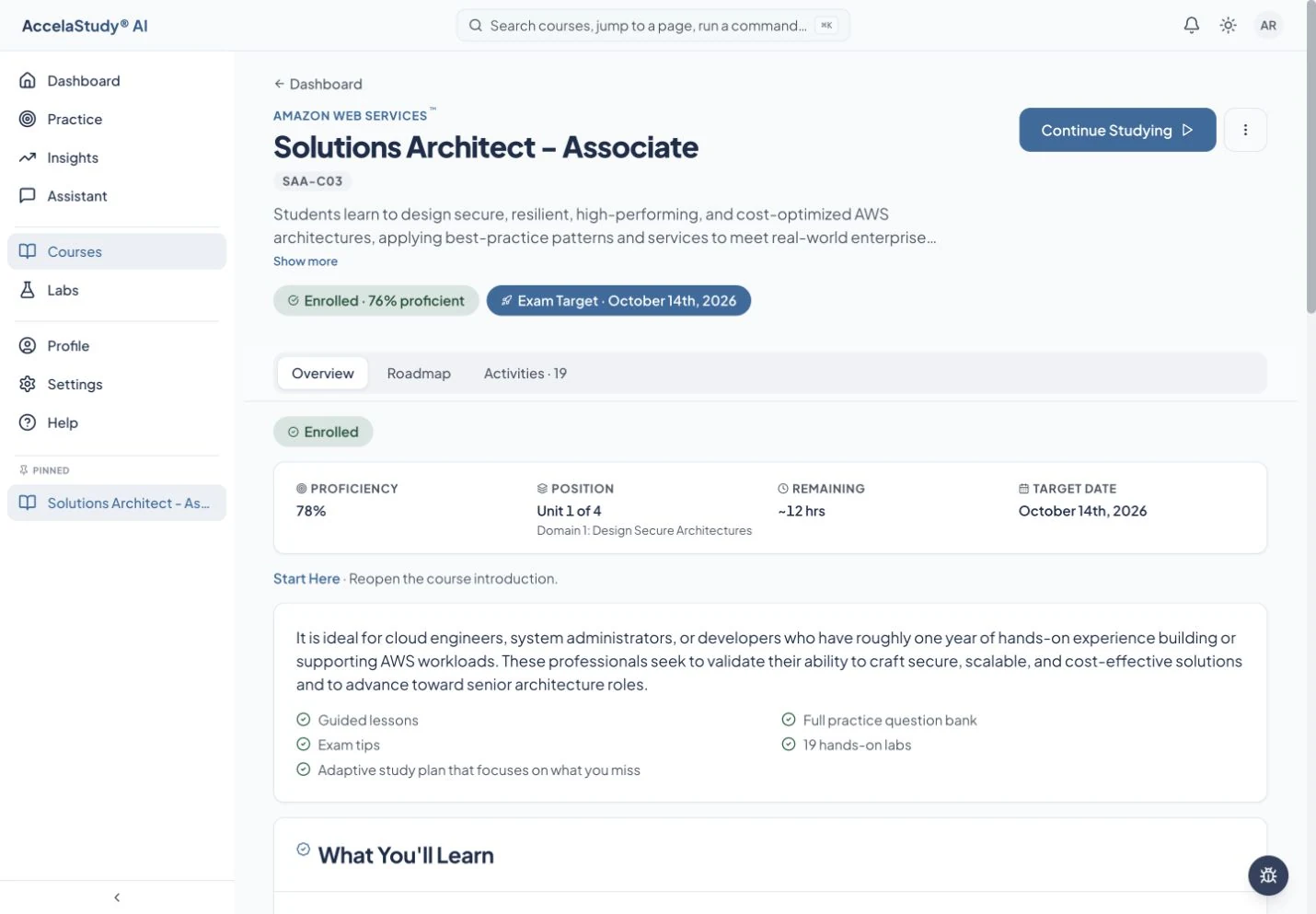
Task: Switch to the Overview tab
Action: pyautogui.click(x=323, y=374)
